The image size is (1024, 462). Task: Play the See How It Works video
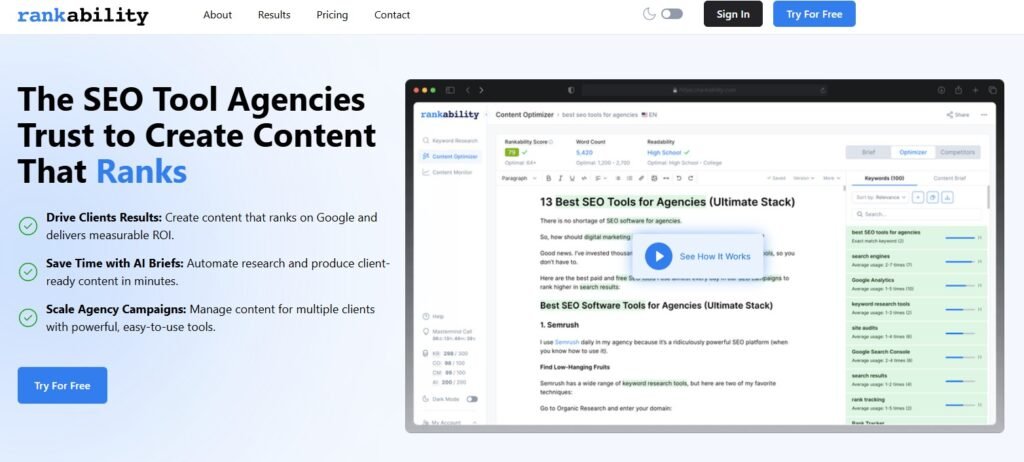(x=658, y=256)
